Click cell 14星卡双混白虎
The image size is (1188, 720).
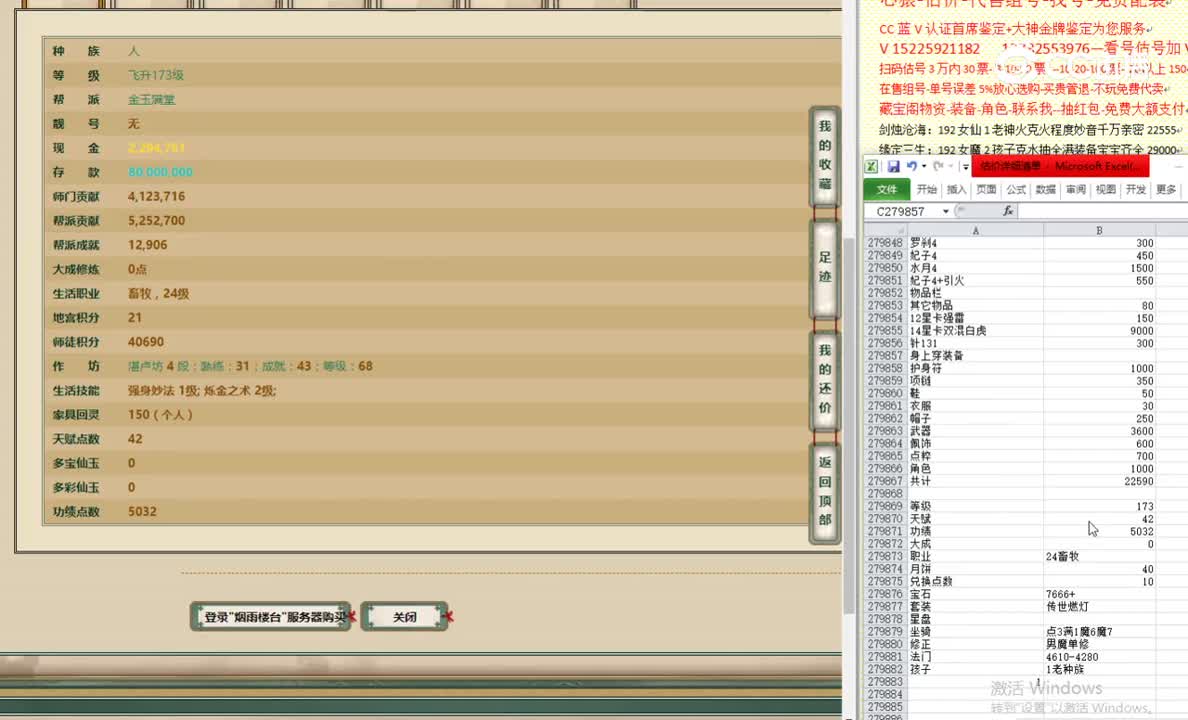coord(975,330)
